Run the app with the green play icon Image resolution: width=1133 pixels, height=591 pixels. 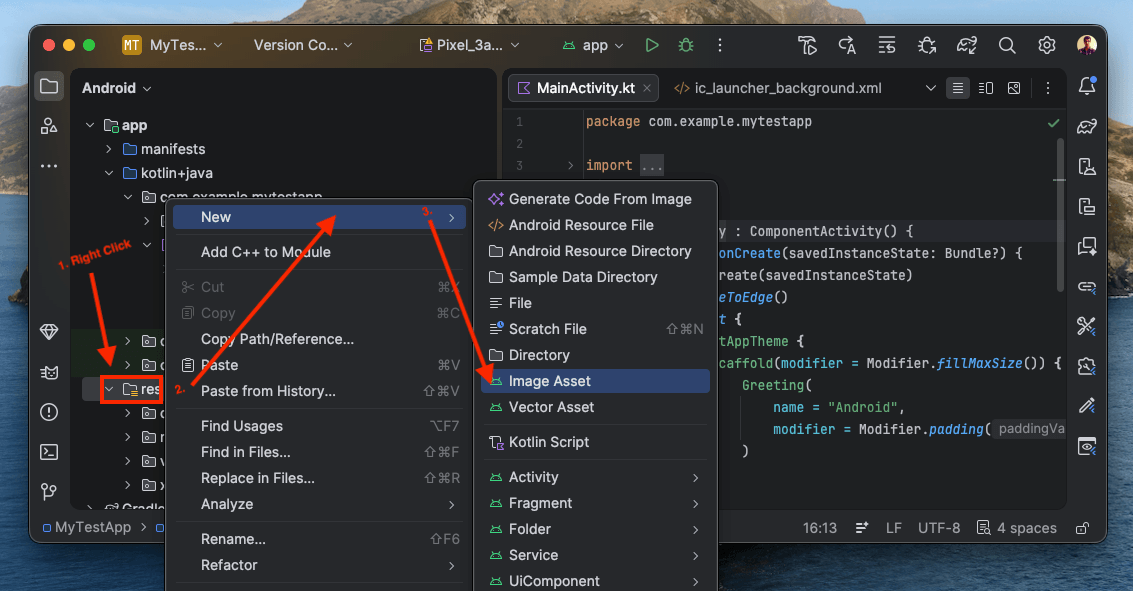[x=652, y=45]
